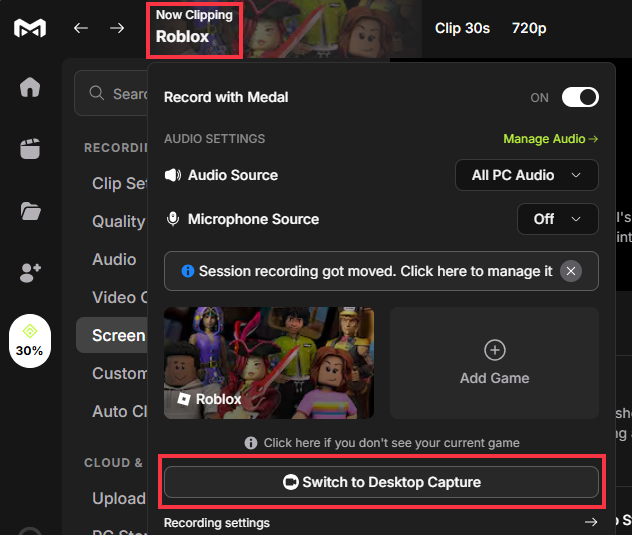Expand the All PC Audio dropdown

526,175
